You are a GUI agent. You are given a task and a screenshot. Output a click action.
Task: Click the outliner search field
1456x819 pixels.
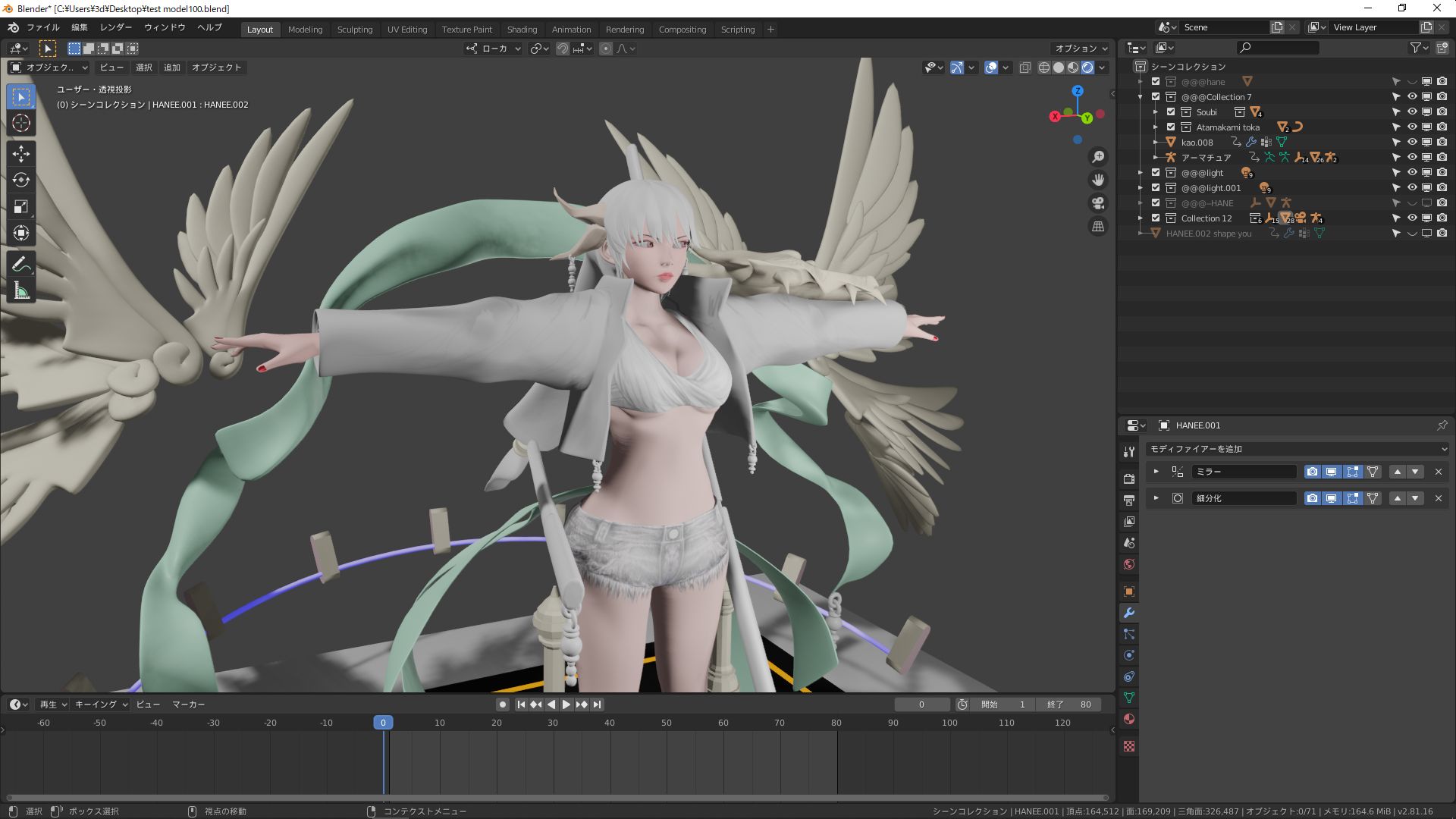tap(1278, 48)
